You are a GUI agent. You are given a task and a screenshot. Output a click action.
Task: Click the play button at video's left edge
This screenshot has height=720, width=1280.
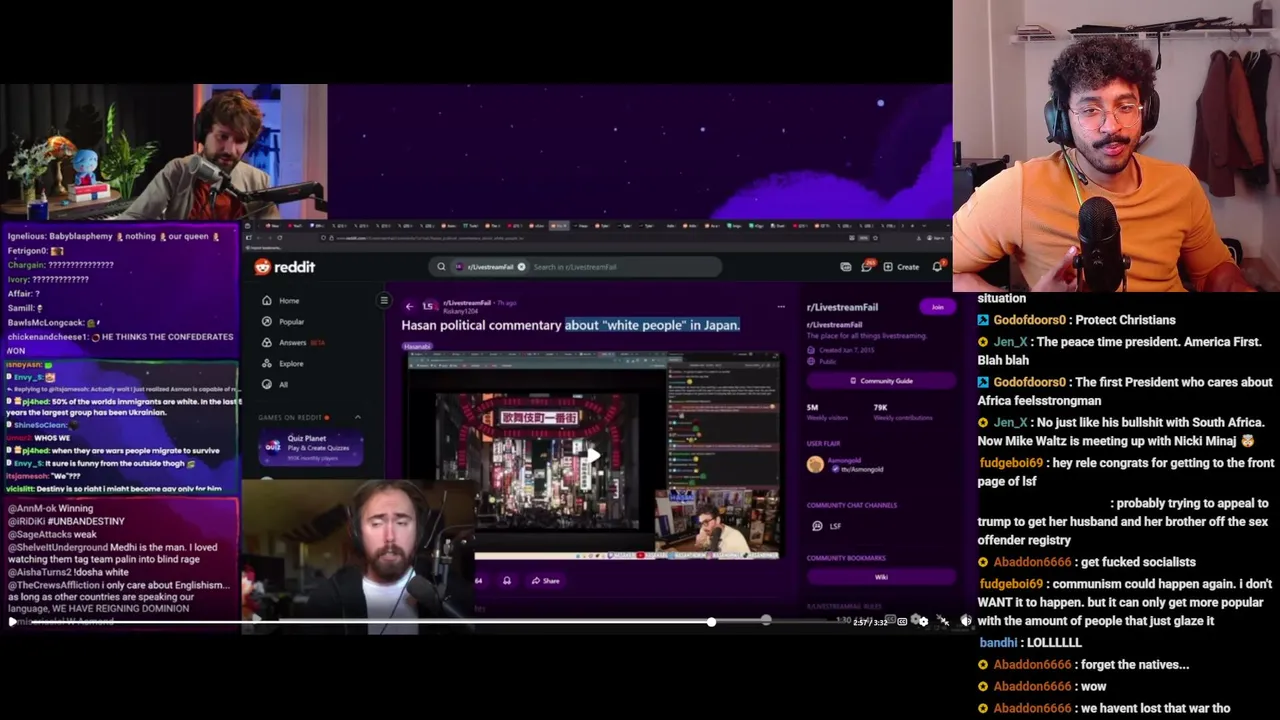point(11,622)
